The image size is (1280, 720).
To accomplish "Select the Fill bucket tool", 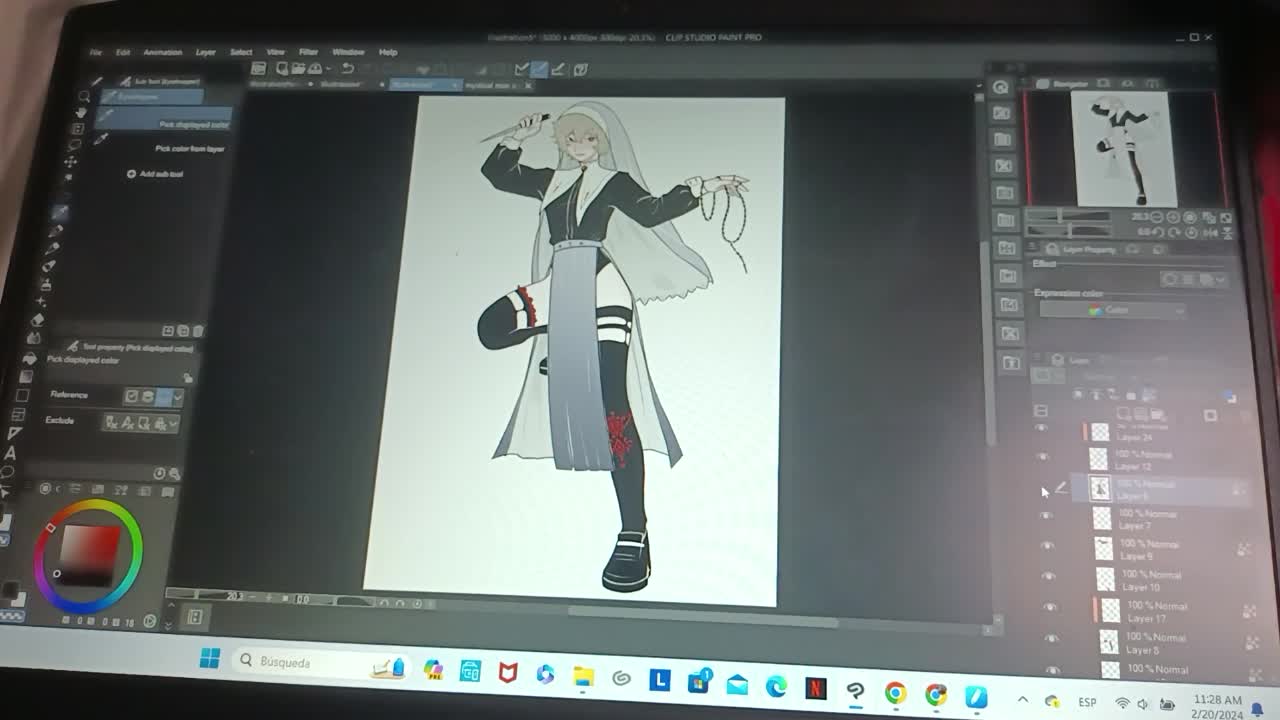I will [30, 358].
